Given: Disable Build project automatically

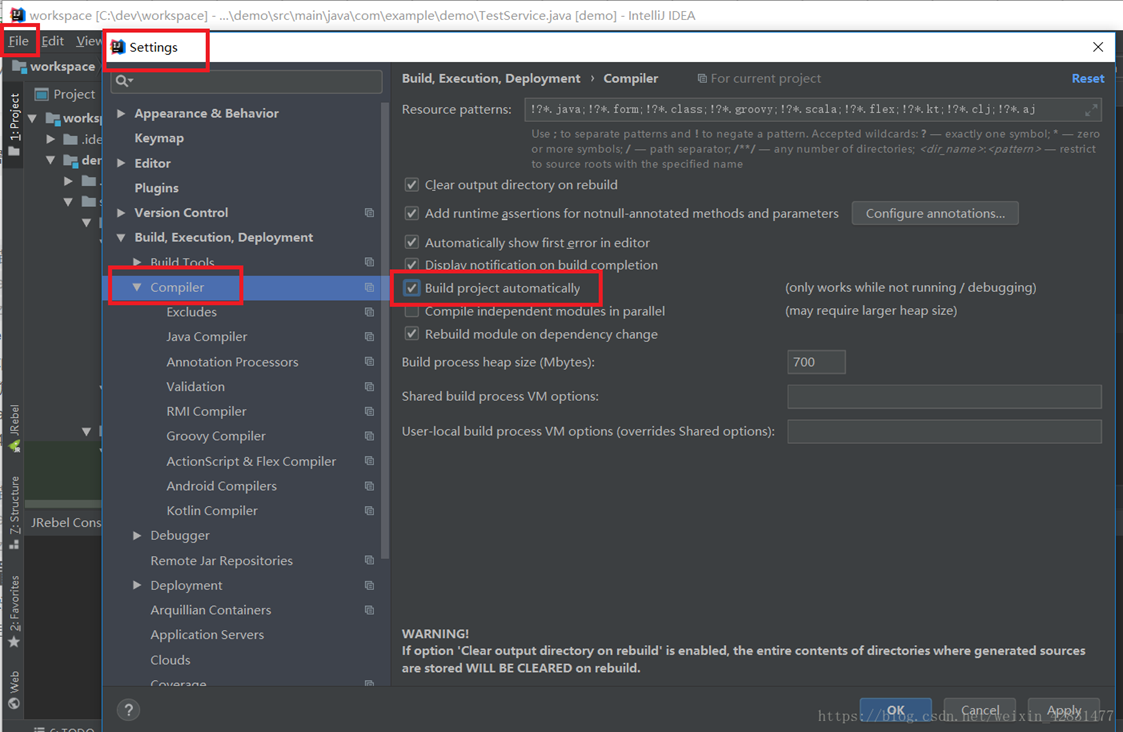Looking at the screenshot, I should pyautogui.click(x=414, y=287).
